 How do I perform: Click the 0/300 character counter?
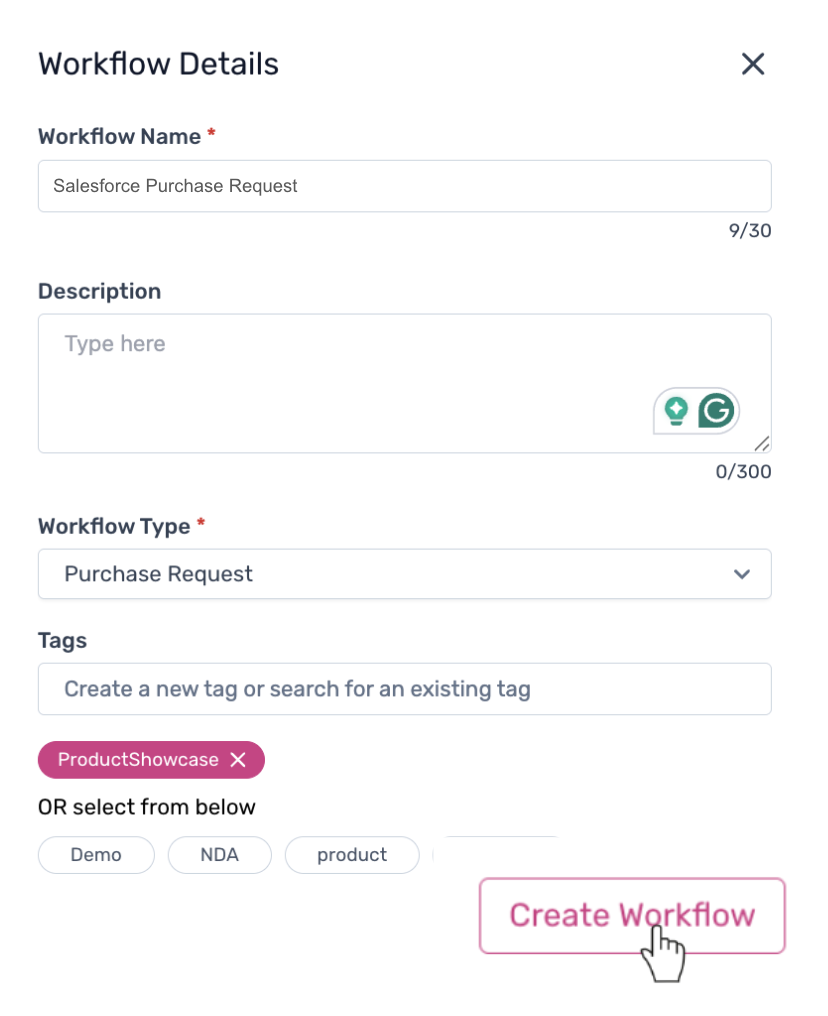(x=743, y=472)
